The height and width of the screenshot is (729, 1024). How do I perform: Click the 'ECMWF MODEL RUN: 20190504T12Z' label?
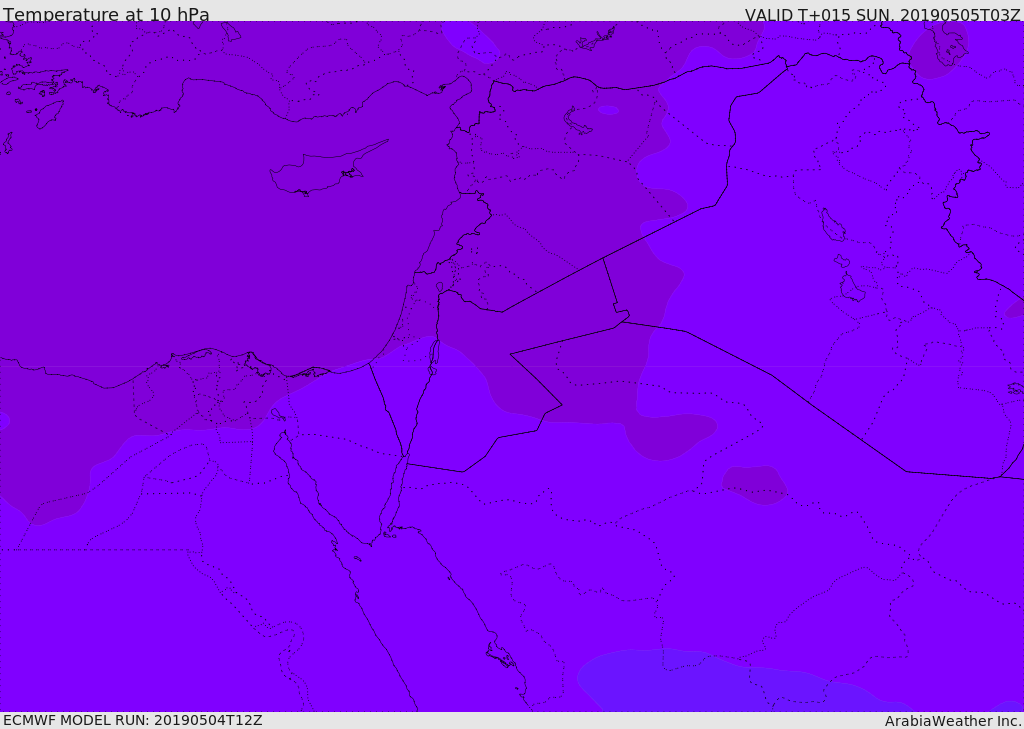133,721
